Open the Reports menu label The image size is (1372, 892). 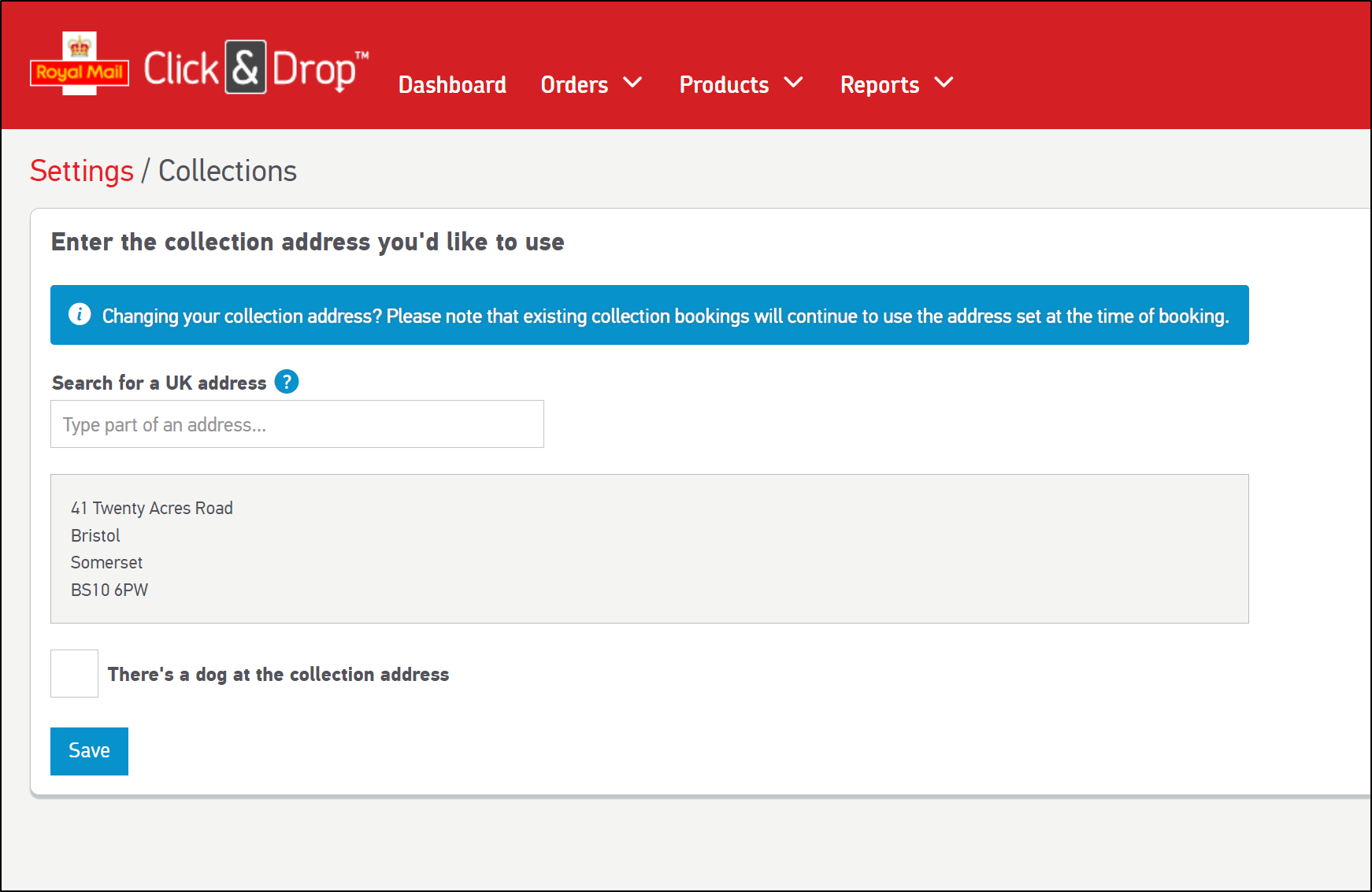click(879, 85)
